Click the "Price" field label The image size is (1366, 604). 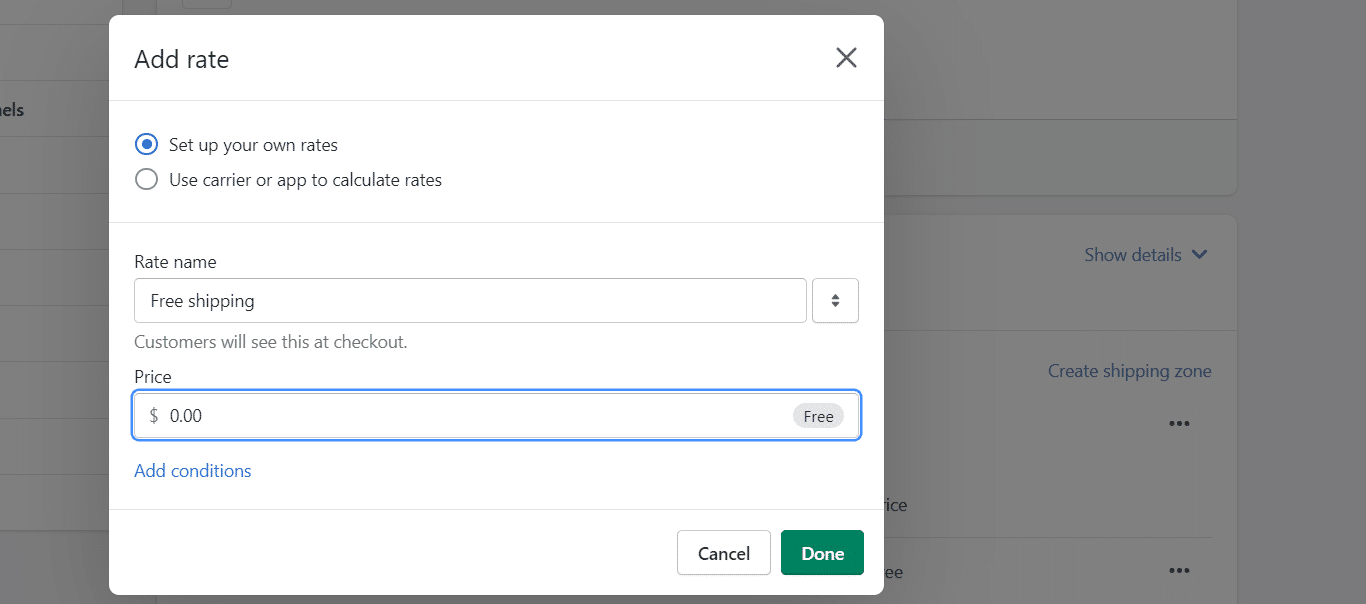pyautogui.click(x=153, y=377)
